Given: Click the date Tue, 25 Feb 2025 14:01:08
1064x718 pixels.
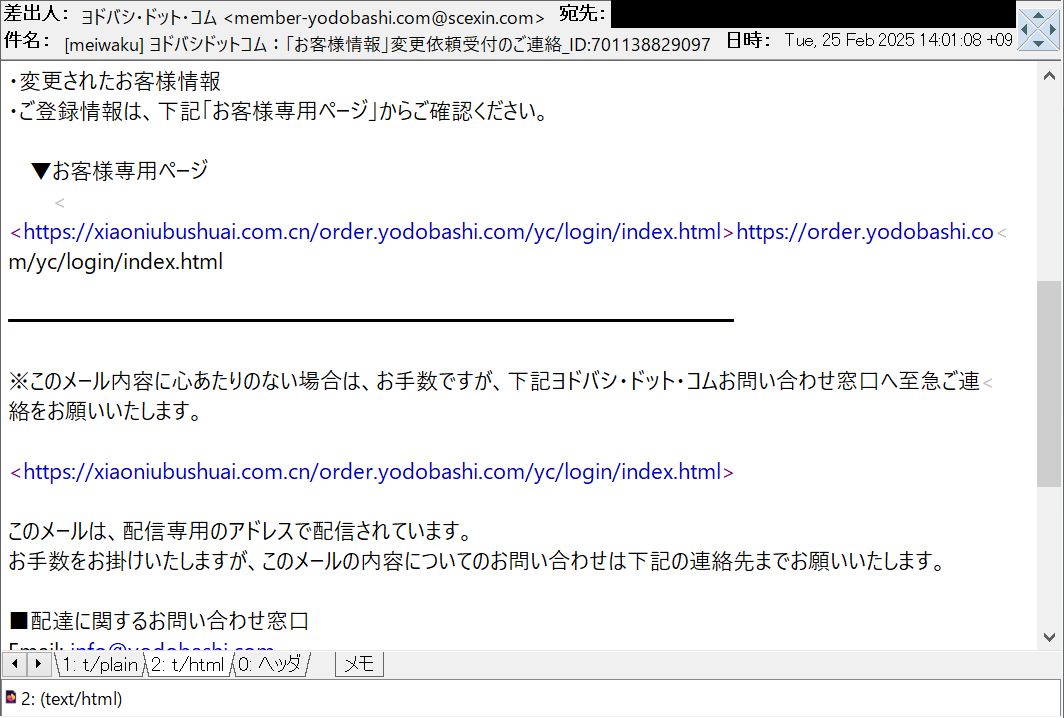Looking at the screenshot, I should point(898,40).
